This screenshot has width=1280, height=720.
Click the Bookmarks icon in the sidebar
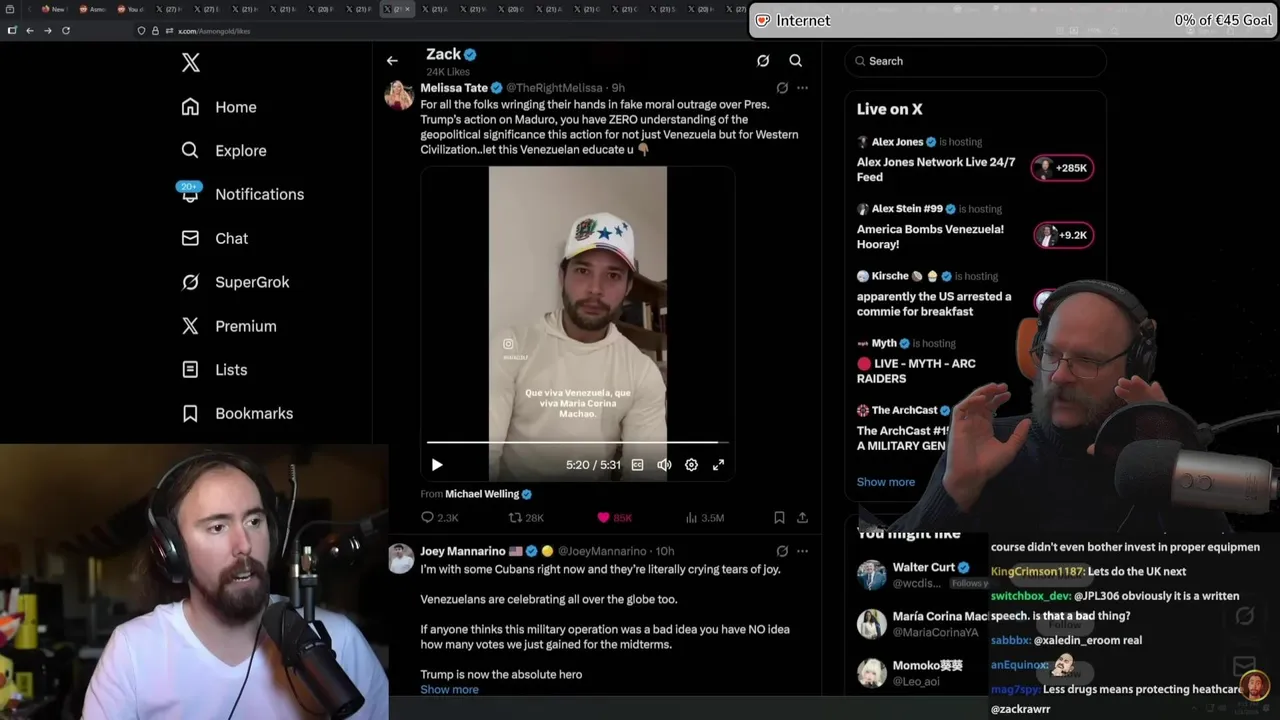pos(190,413)
